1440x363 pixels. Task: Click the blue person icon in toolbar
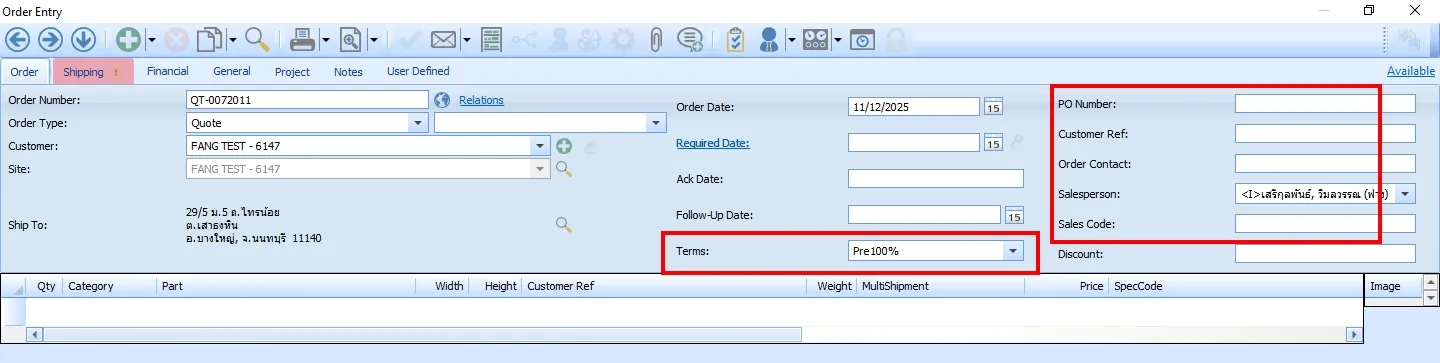(769, 40)
